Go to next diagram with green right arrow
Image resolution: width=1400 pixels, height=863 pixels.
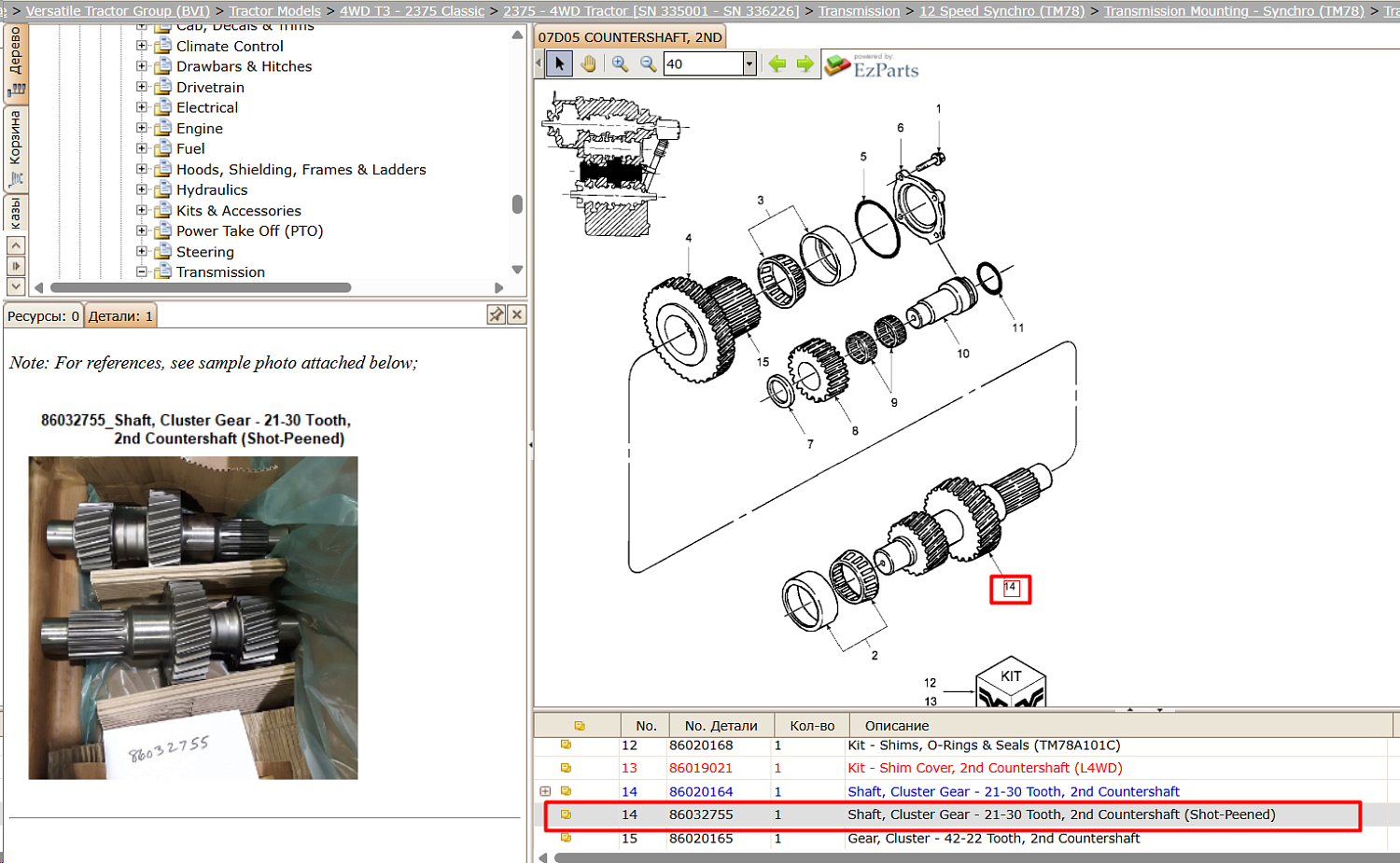(805, 63)
